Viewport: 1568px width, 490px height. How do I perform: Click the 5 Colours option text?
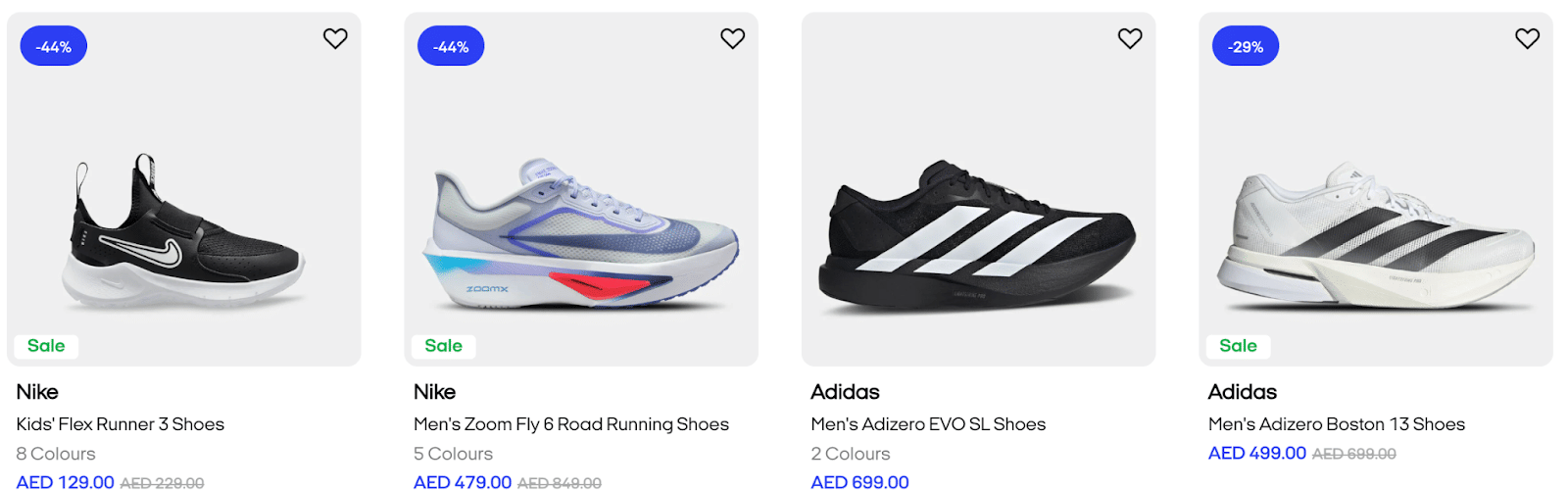(x=453, y=454)
